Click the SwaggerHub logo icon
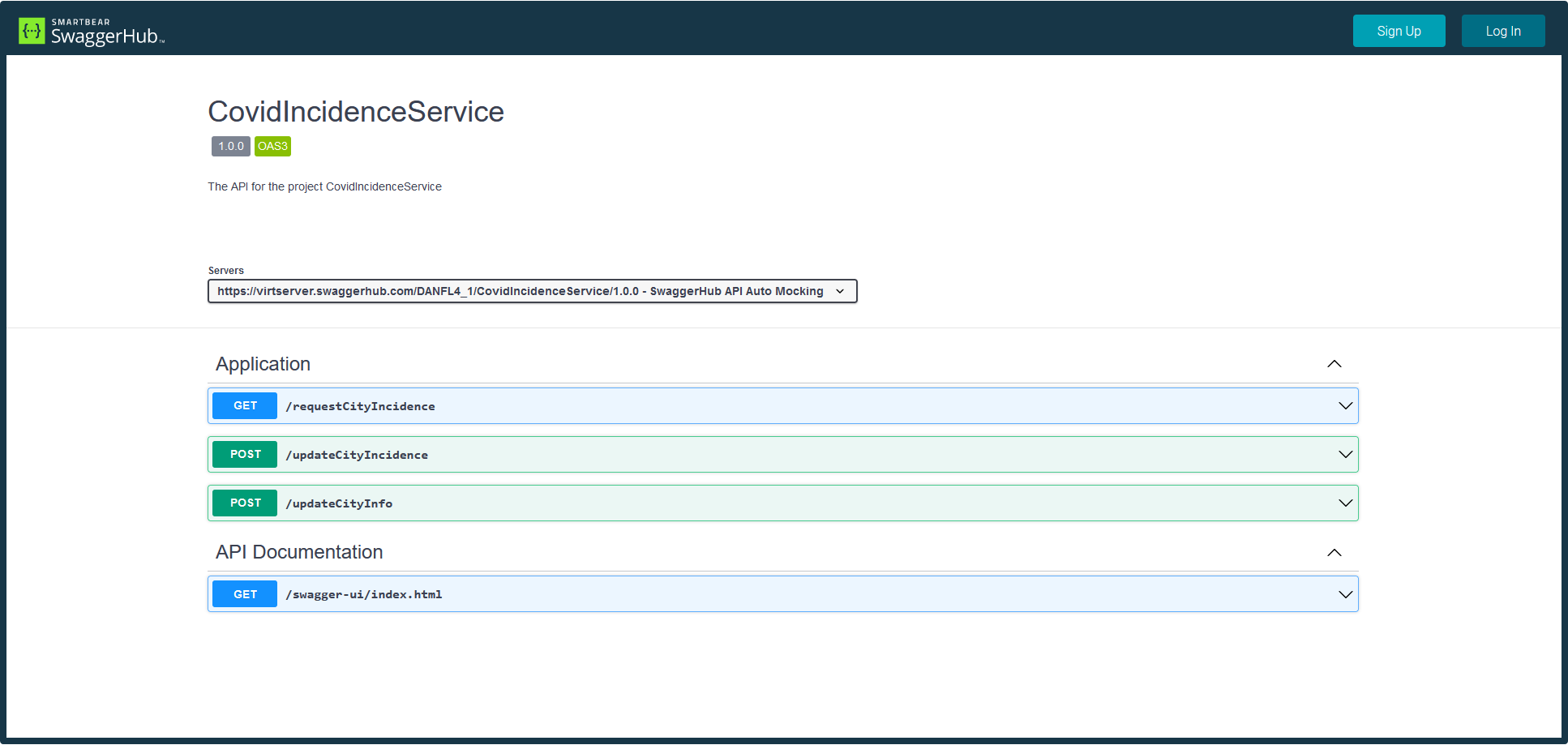Screen dimensions: 1568x745 coord(32,31)
